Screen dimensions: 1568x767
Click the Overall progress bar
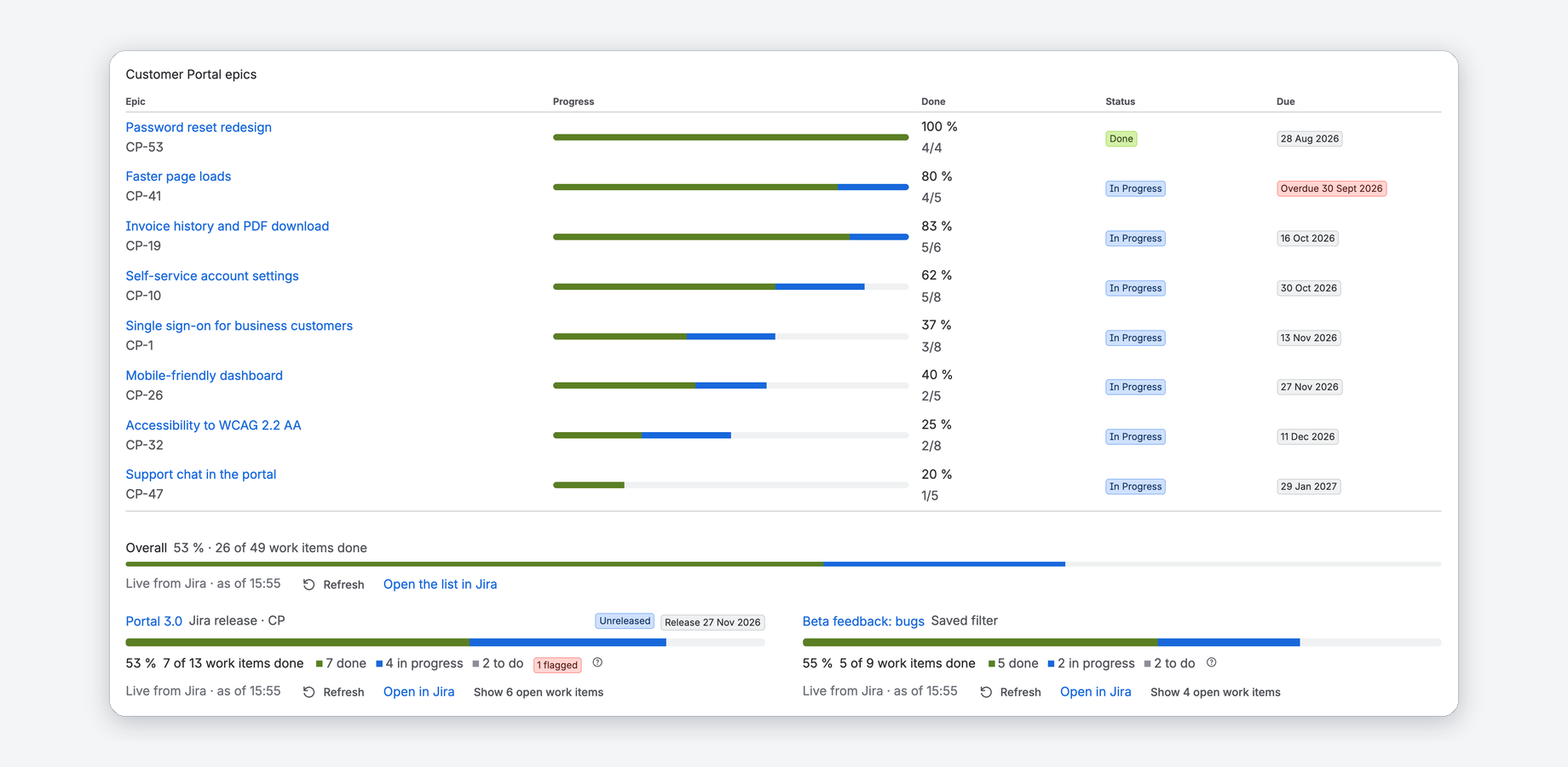[783, 564]
